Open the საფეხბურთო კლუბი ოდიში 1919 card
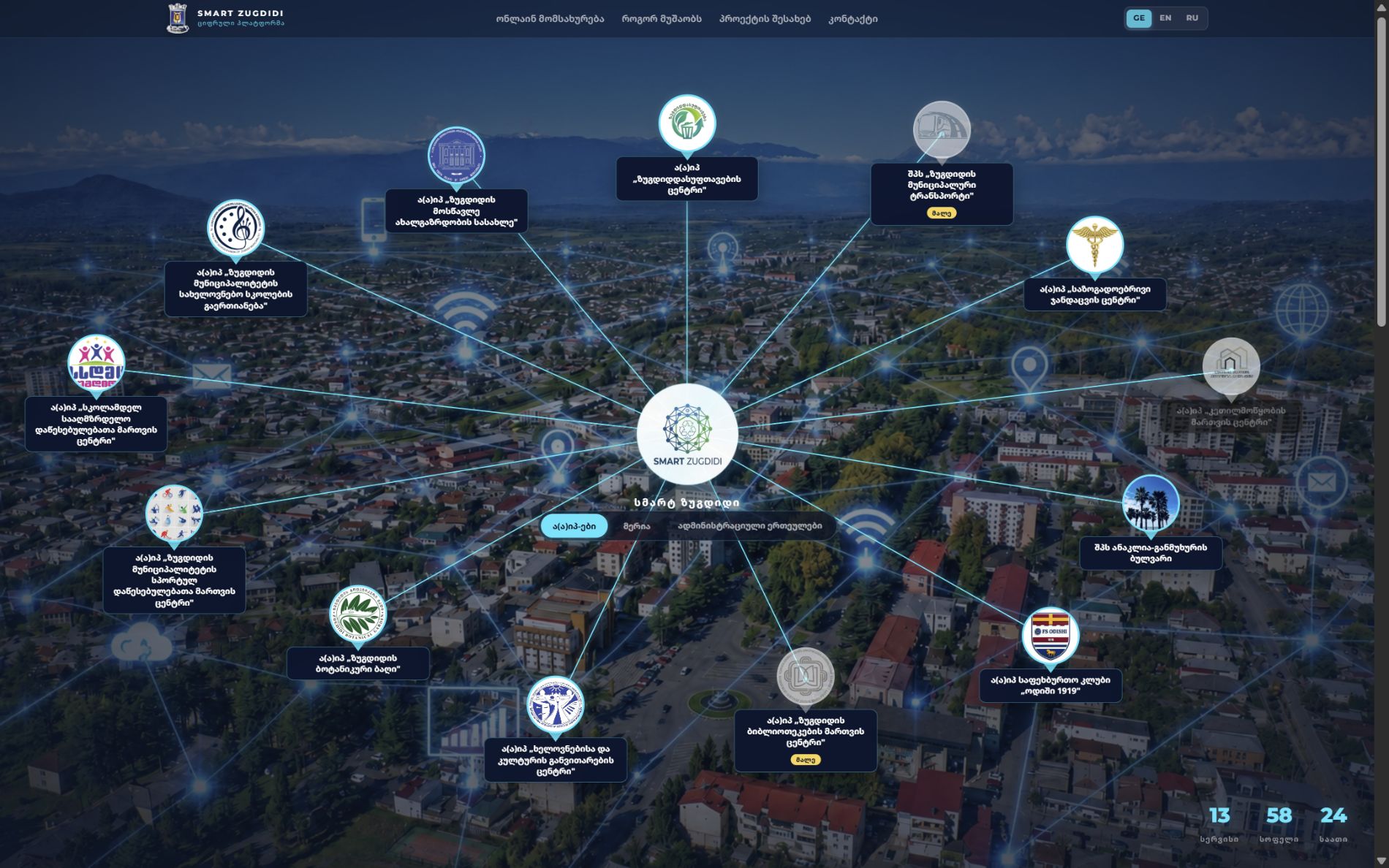Screen dimensions: 1389x868 [x=1051, y=685]
